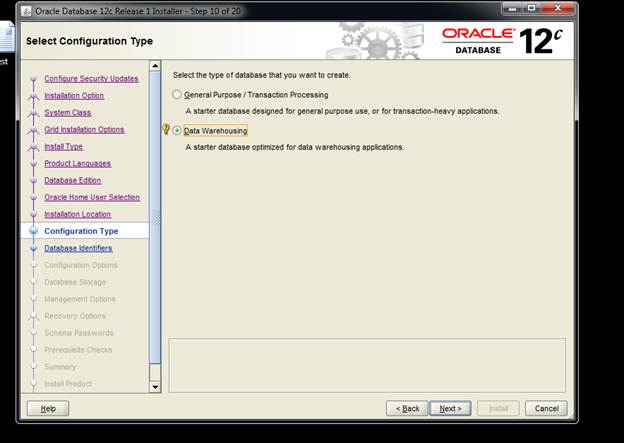Click the greyed Database Storage step text

coord(75,282)
